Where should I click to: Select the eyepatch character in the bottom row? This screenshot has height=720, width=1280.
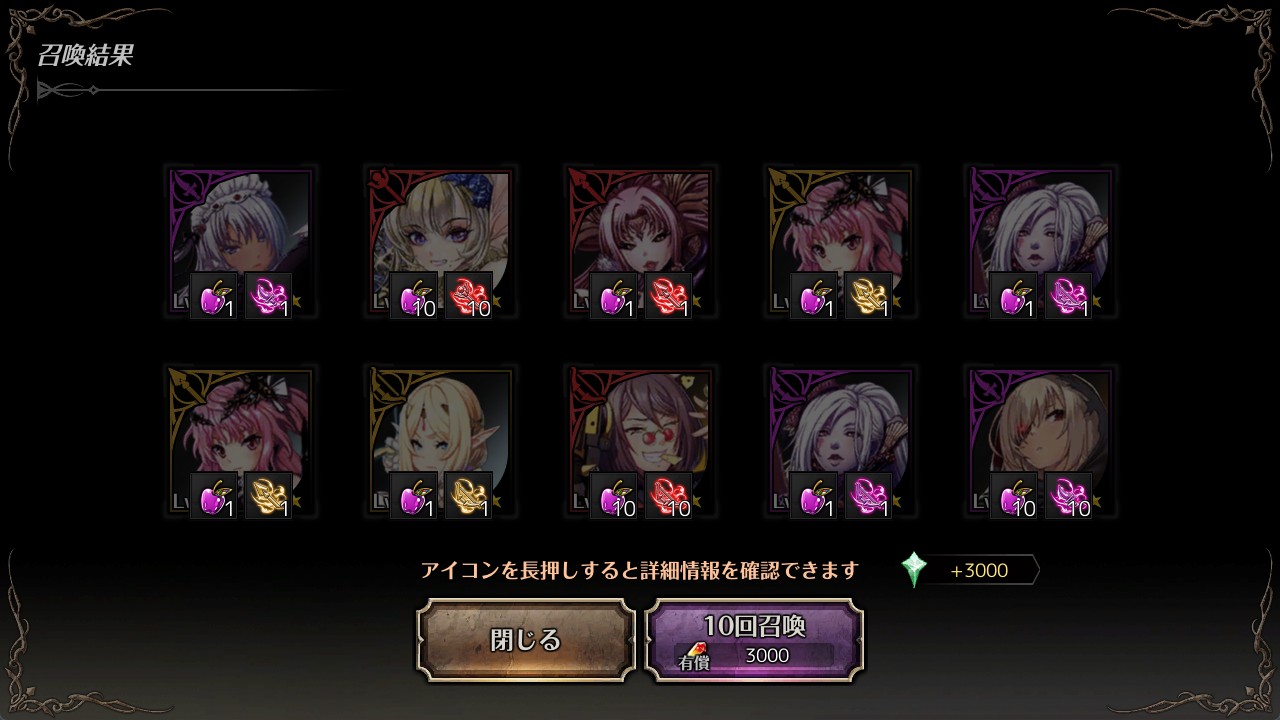(x=1040, y=442)
